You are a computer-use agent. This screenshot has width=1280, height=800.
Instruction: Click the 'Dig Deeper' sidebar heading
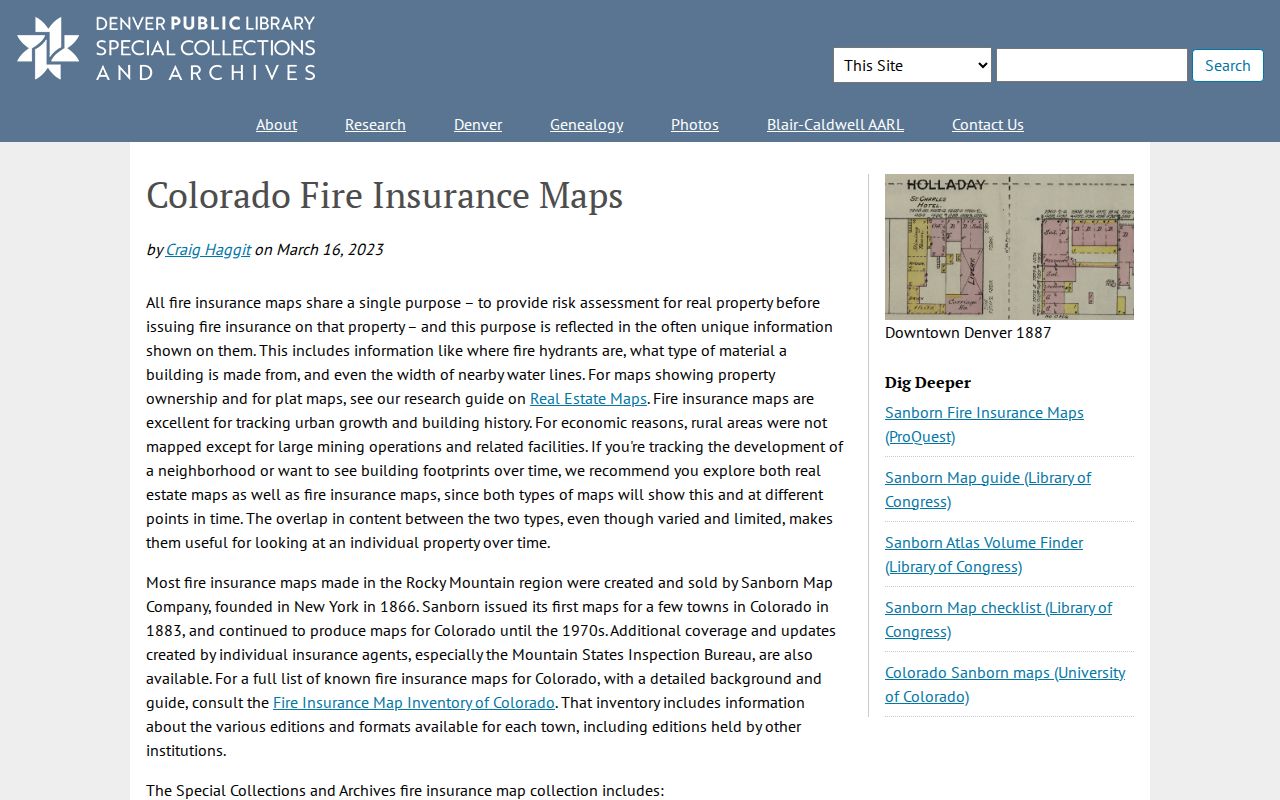(928, 382)
